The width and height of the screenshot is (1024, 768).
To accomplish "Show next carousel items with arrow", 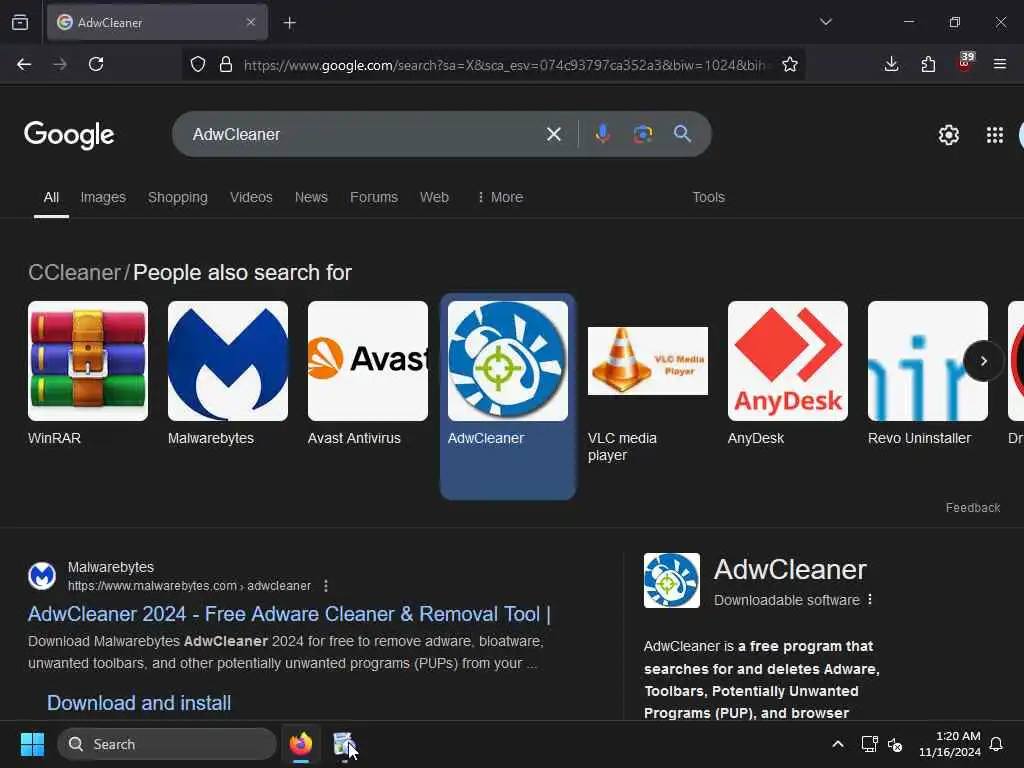I will click(x=984, y=361).
